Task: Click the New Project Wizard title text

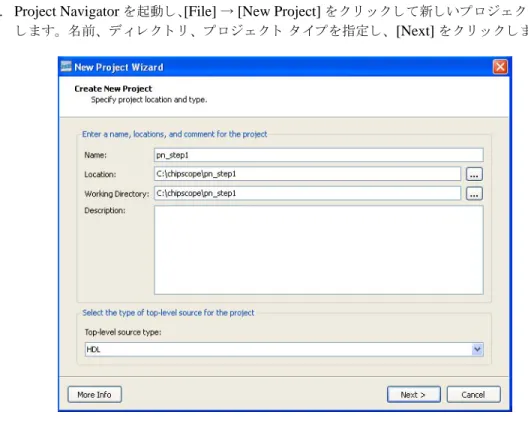Action: point(119,67)
